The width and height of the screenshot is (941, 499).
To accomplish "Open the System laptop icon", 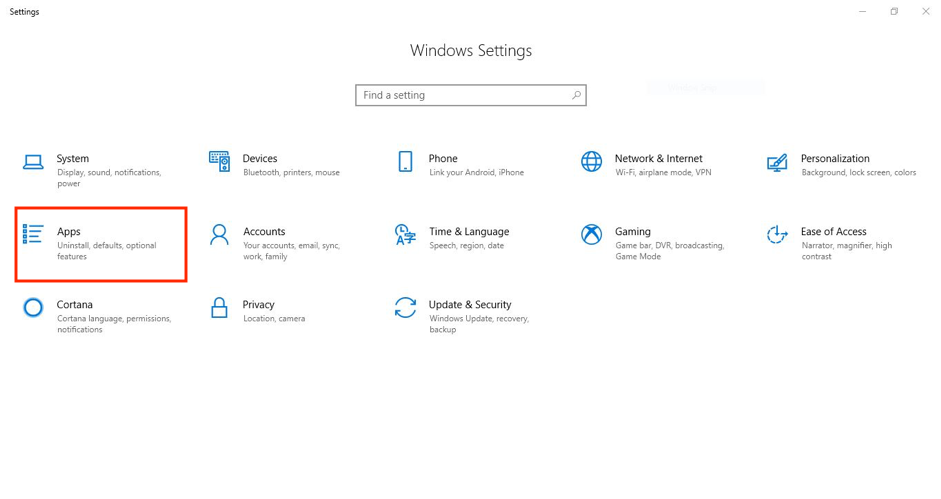I will pyautogui.click(x=33, y=162).
